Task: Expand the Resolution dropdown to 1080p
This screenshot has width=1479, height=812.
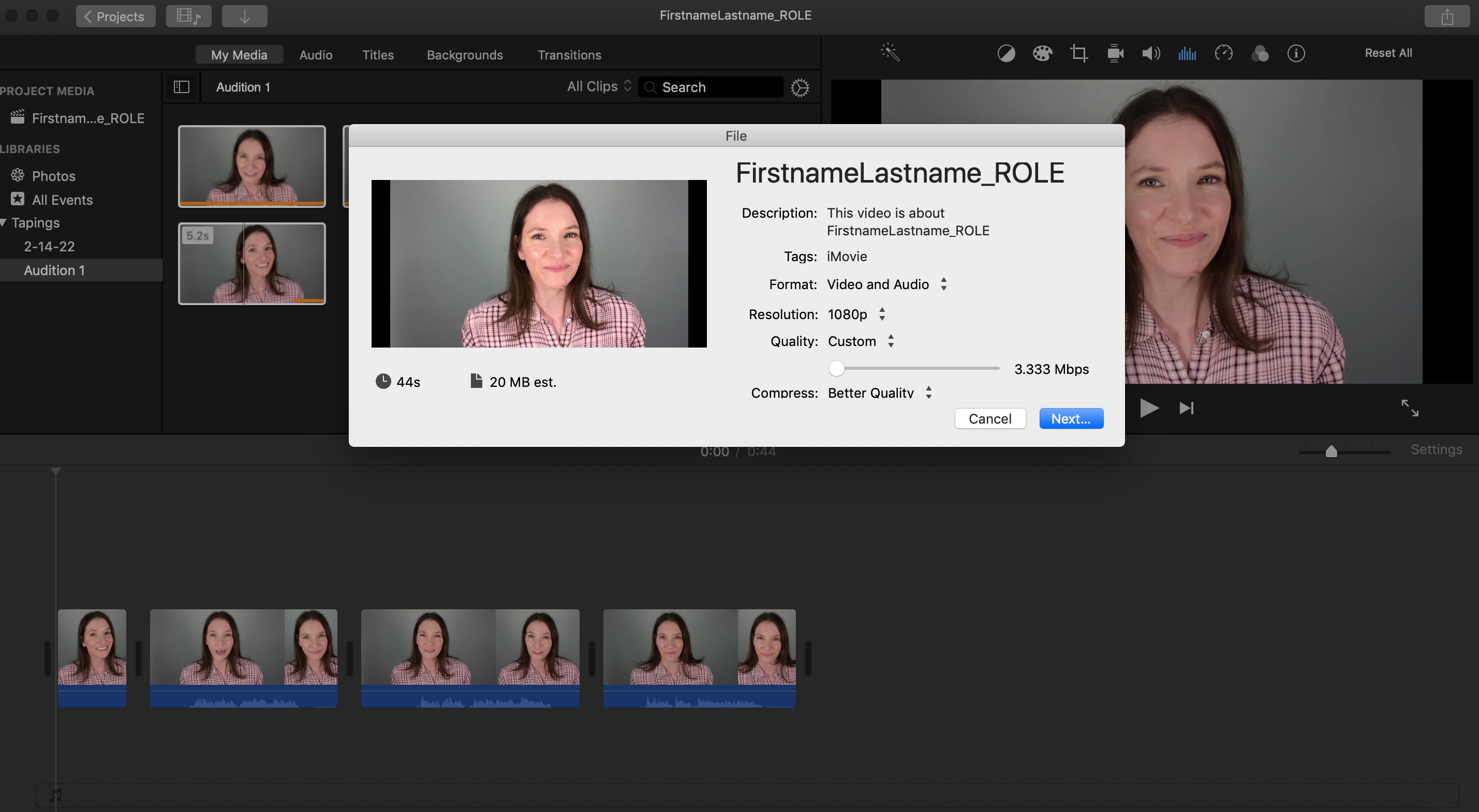Action: [x=854, y=313]
